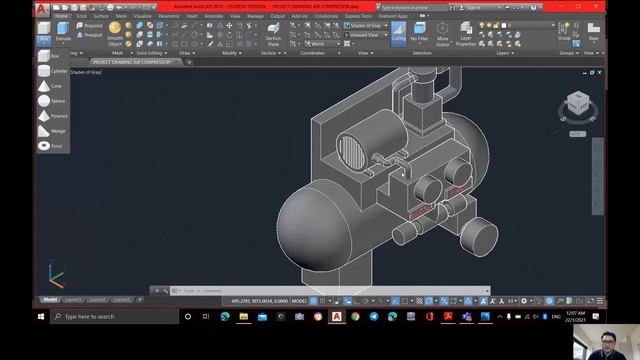Screen dimensions: 640x360
Task: Open the Shades of Gray visual style dropdown
Action: click(366, 26)
